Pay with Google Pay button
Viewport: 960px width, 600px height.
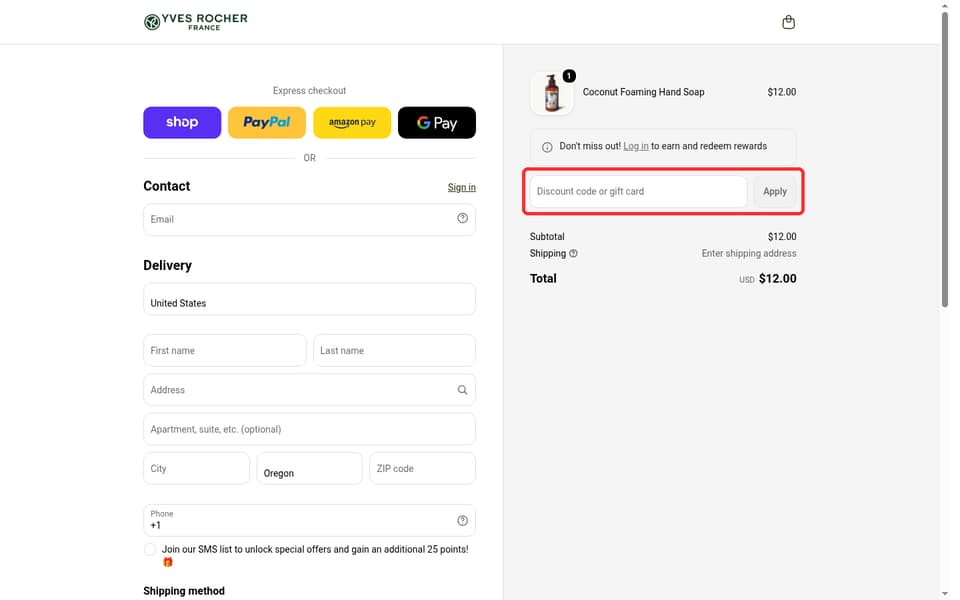pyautogui.click(x=437, y=122)
